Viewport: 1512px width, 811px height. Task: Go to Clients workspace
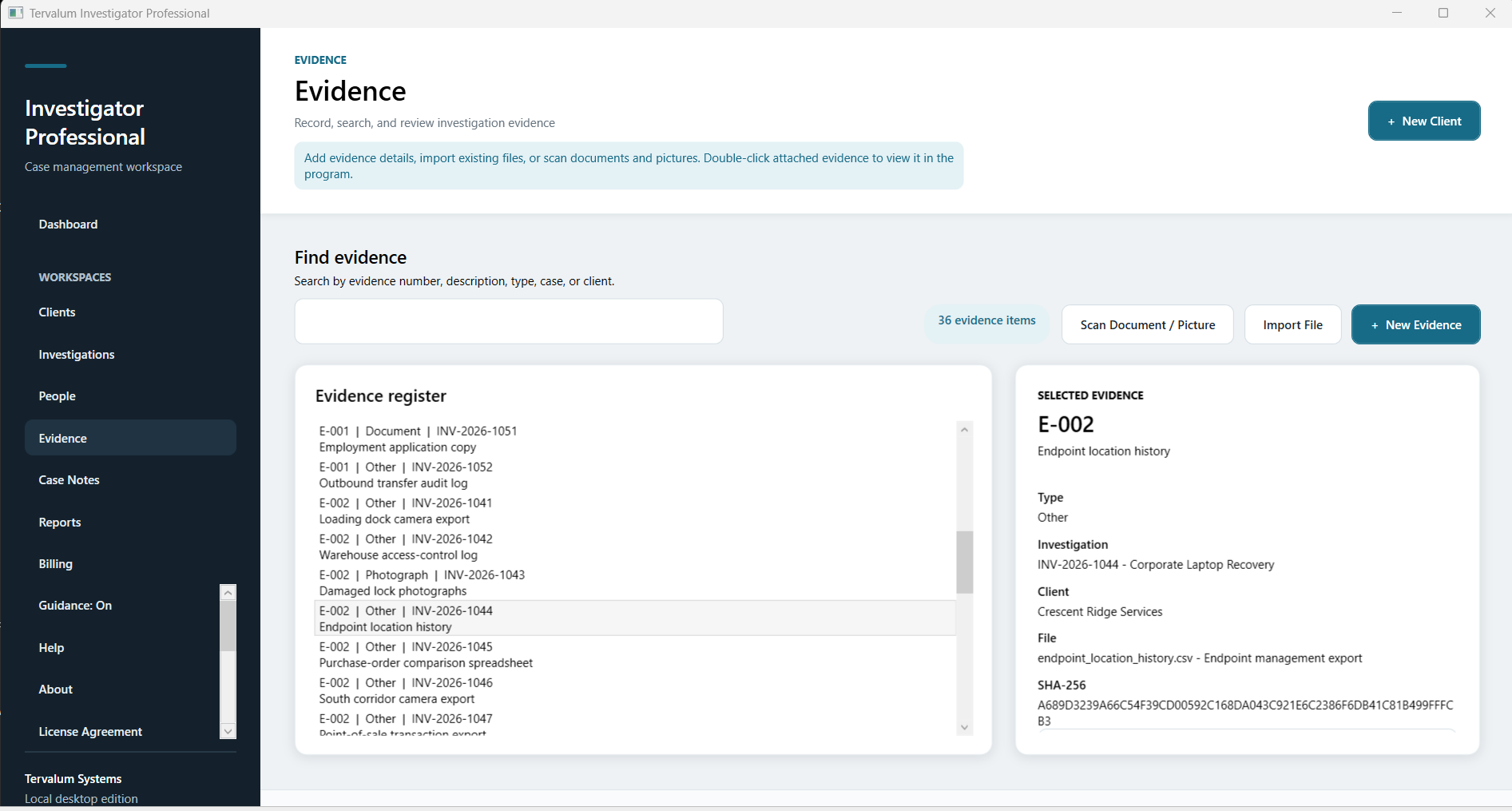click(x=130, y=312)
